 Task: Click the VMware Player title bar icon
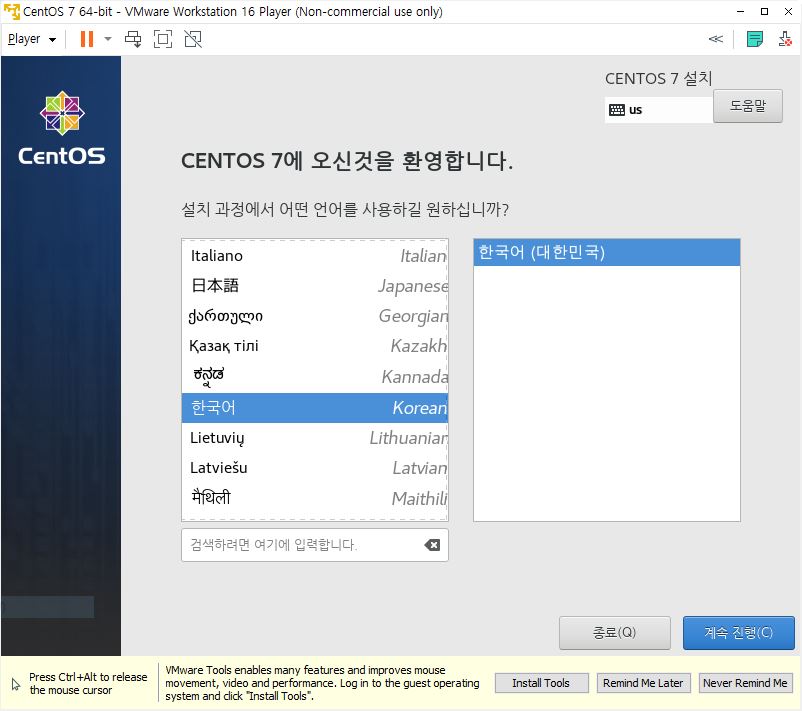coord(11,11)
